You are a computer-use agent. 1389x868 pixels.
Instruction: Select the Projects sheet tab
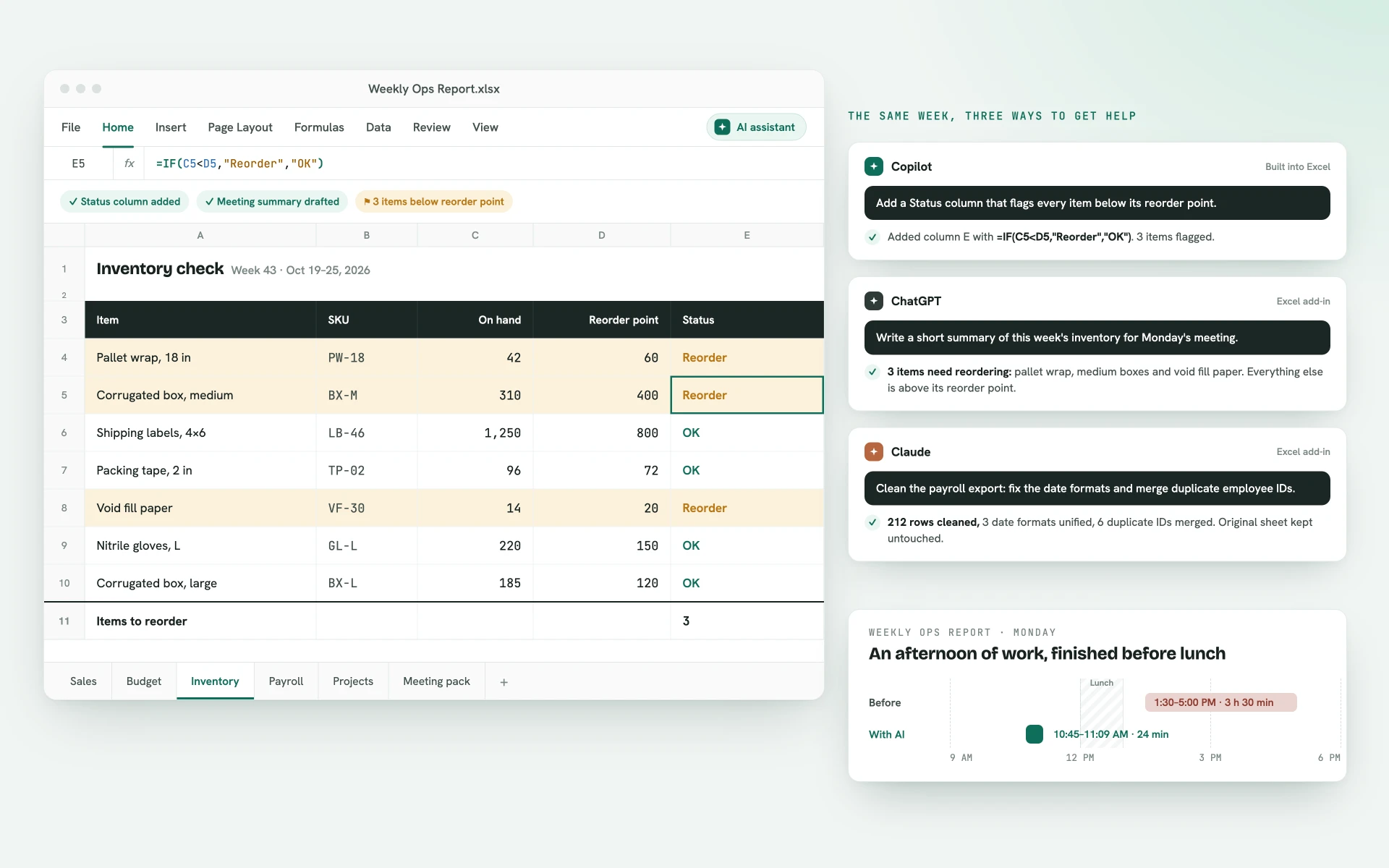pos(353,681)
